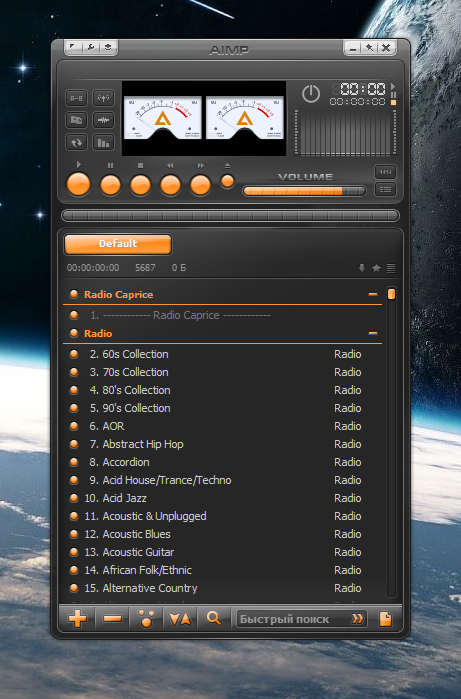Click the down arrow icon in playlist header
This screenshot has width=461, height=699.
(362, 268)
